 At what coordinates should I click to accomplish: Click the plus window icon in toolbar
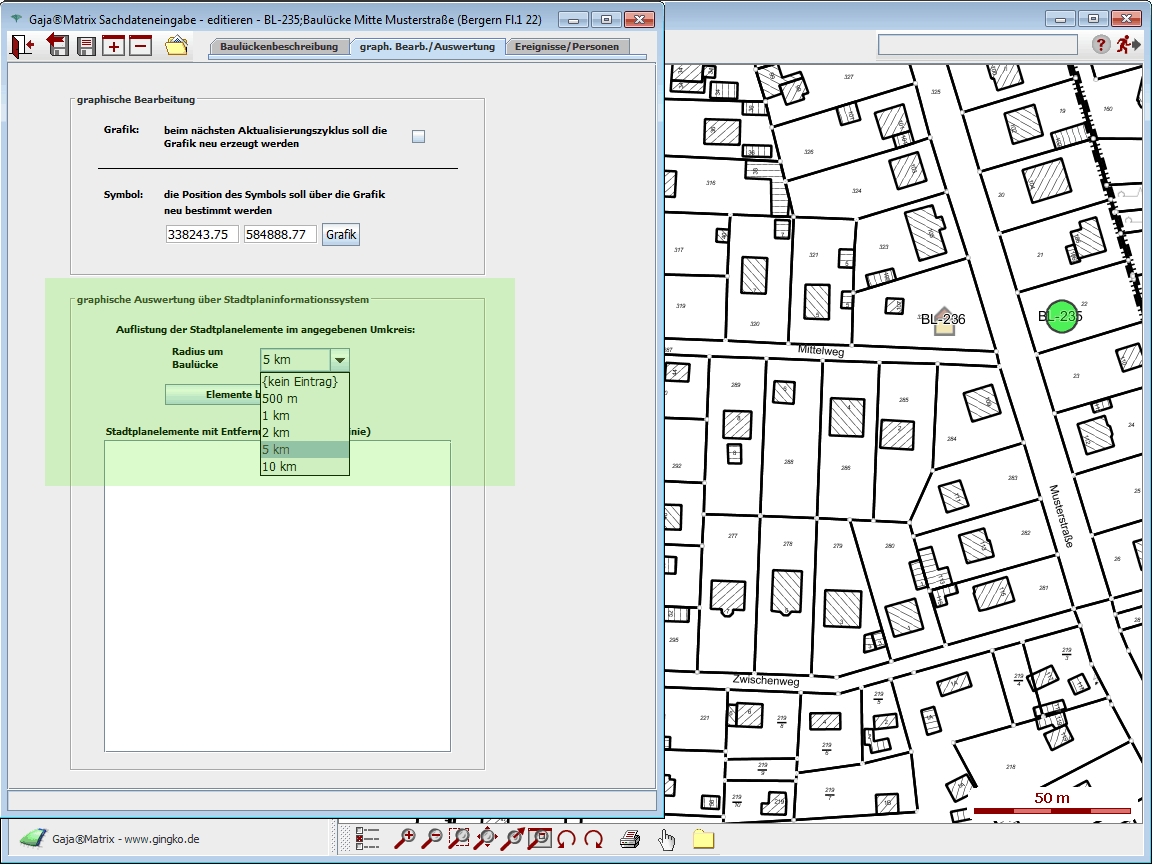pos(113,45)
